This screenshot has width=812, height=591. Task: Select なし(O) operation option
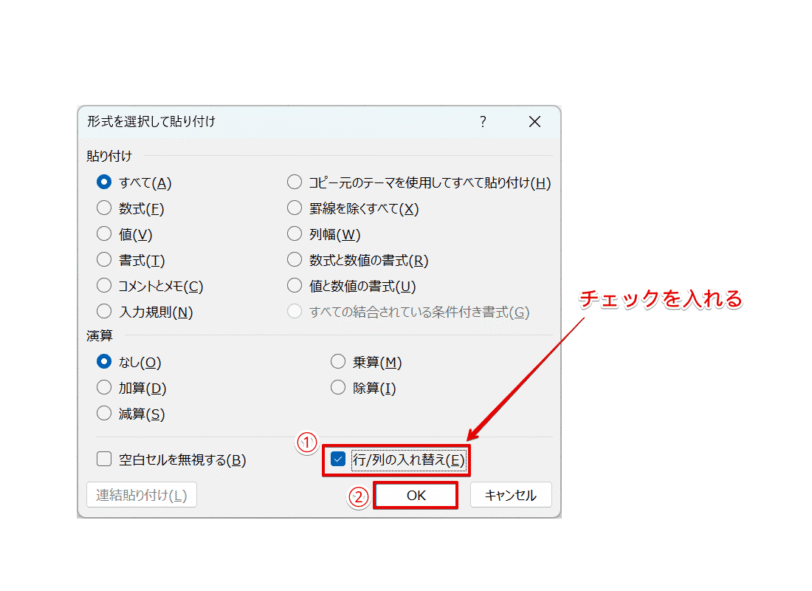pyautogui.click(x=104, y=362)
